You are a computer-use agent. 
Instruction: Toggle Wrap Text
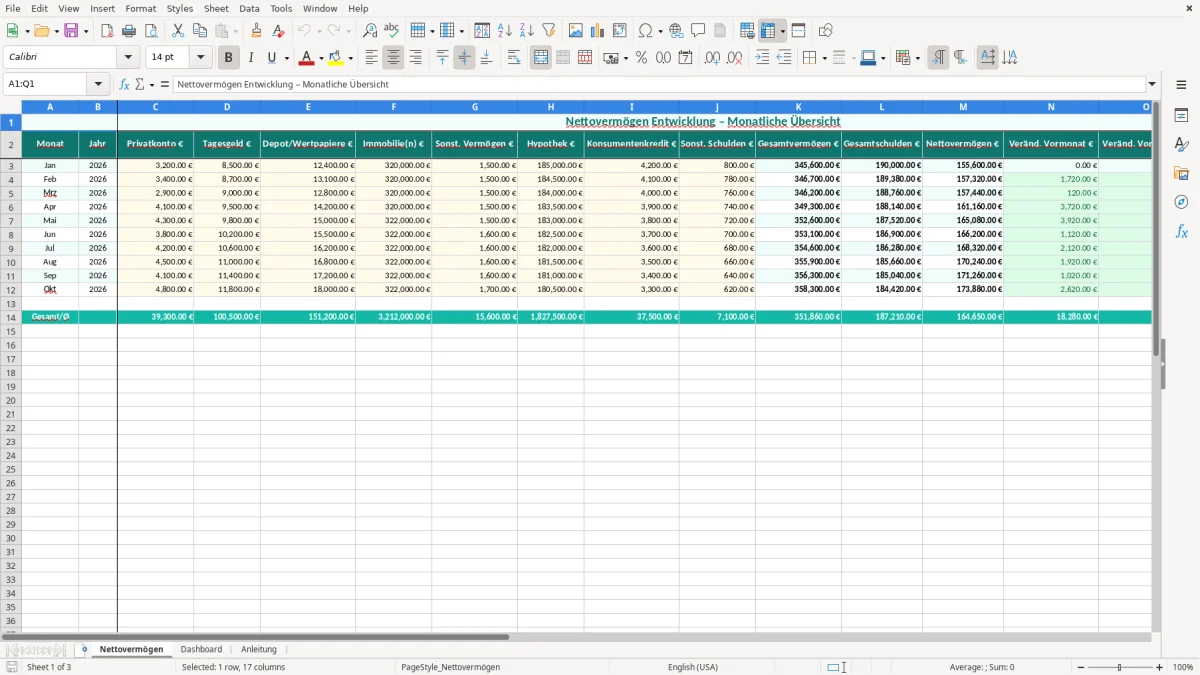pyautogui.click(x=514, y=58)
